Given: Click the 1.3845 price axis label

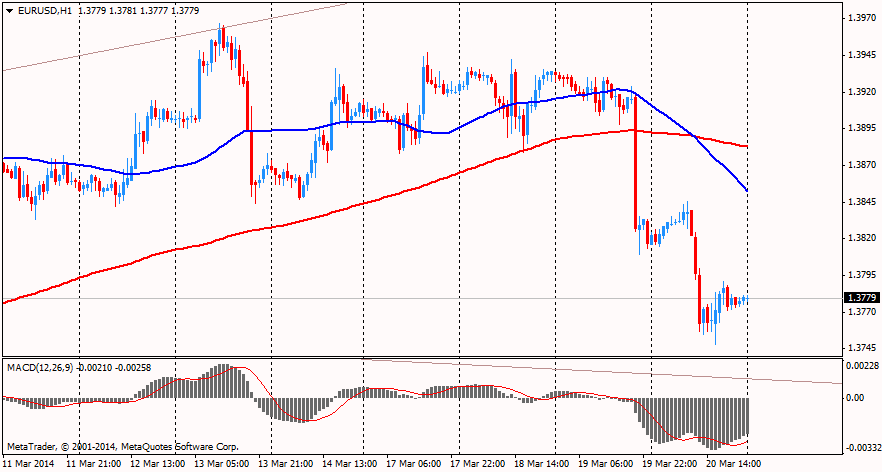Looking at the screenshot, I should [861, 201].
